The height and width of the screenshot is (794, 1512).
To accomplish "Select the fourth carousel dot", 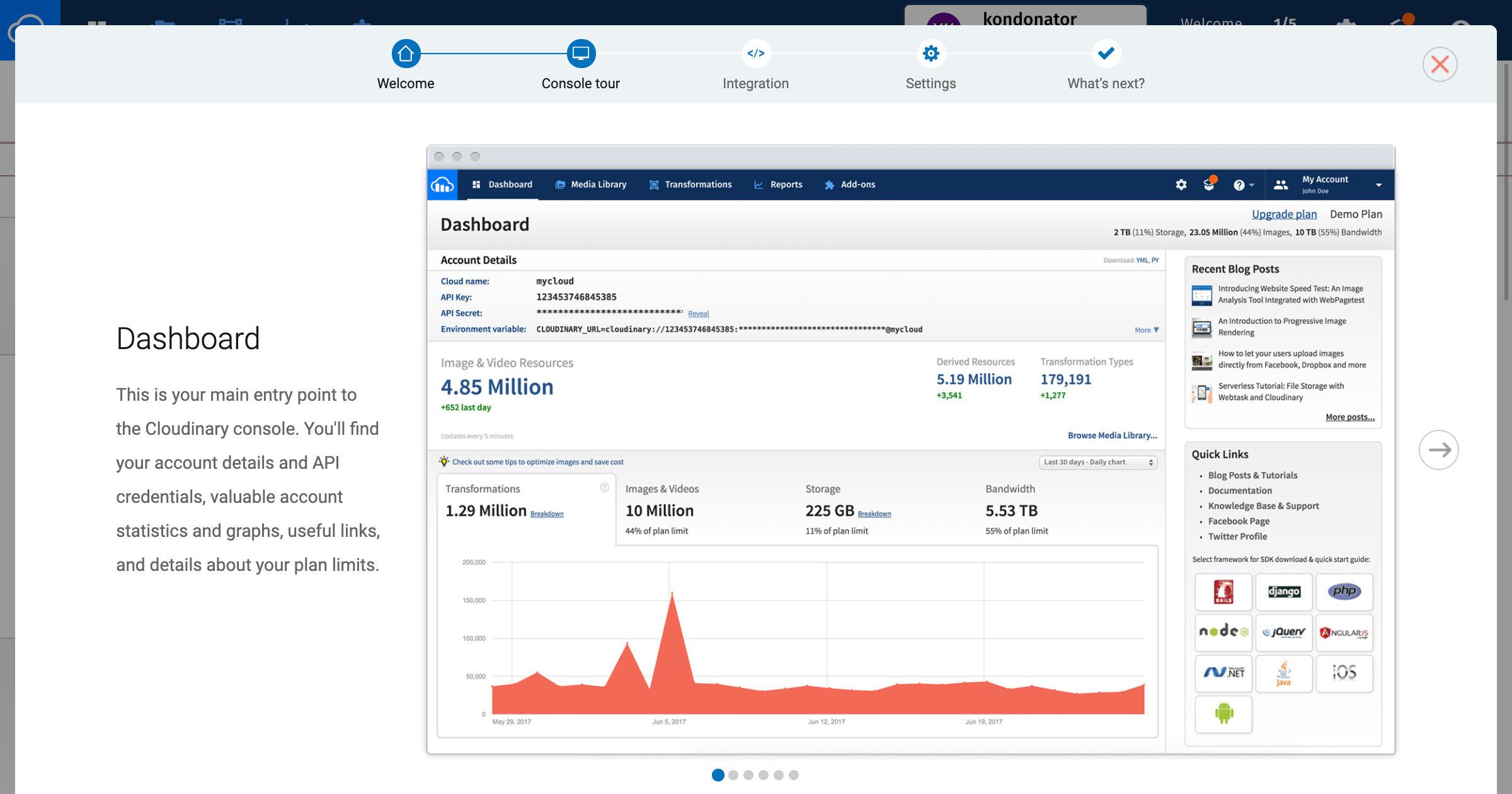I will click(x=764, y=775).
